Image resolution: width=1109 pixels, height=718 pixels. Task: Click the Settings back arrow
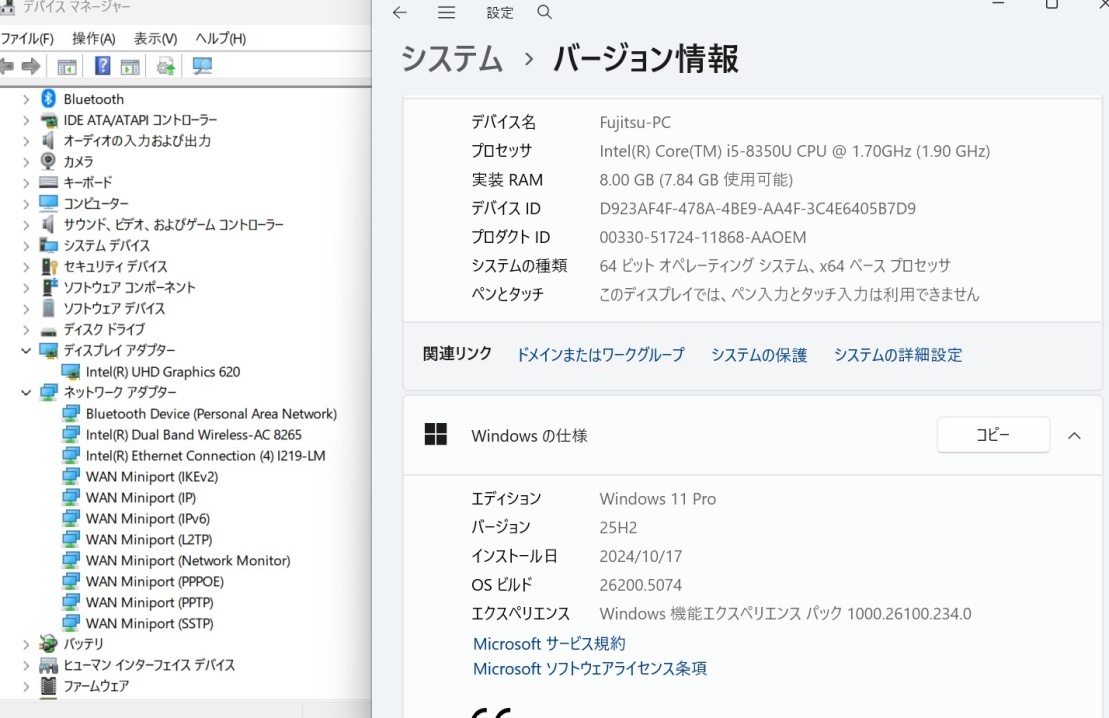400,12
